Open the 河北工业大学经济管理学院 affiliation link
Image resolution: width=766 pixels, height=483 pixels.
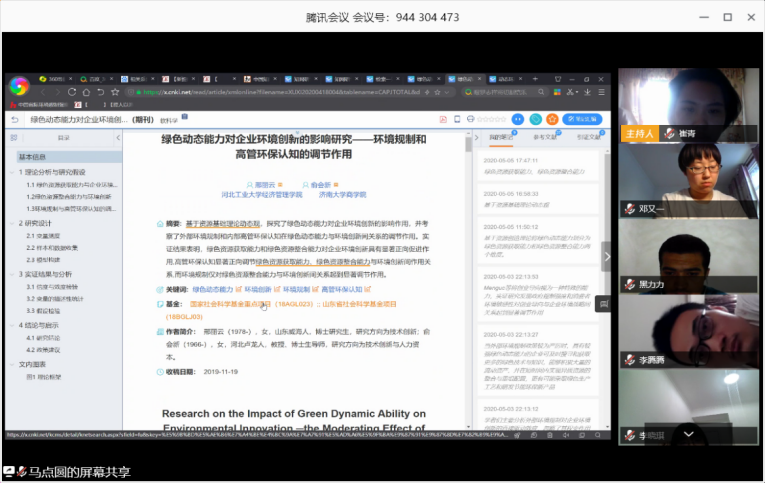coord(262,195)
